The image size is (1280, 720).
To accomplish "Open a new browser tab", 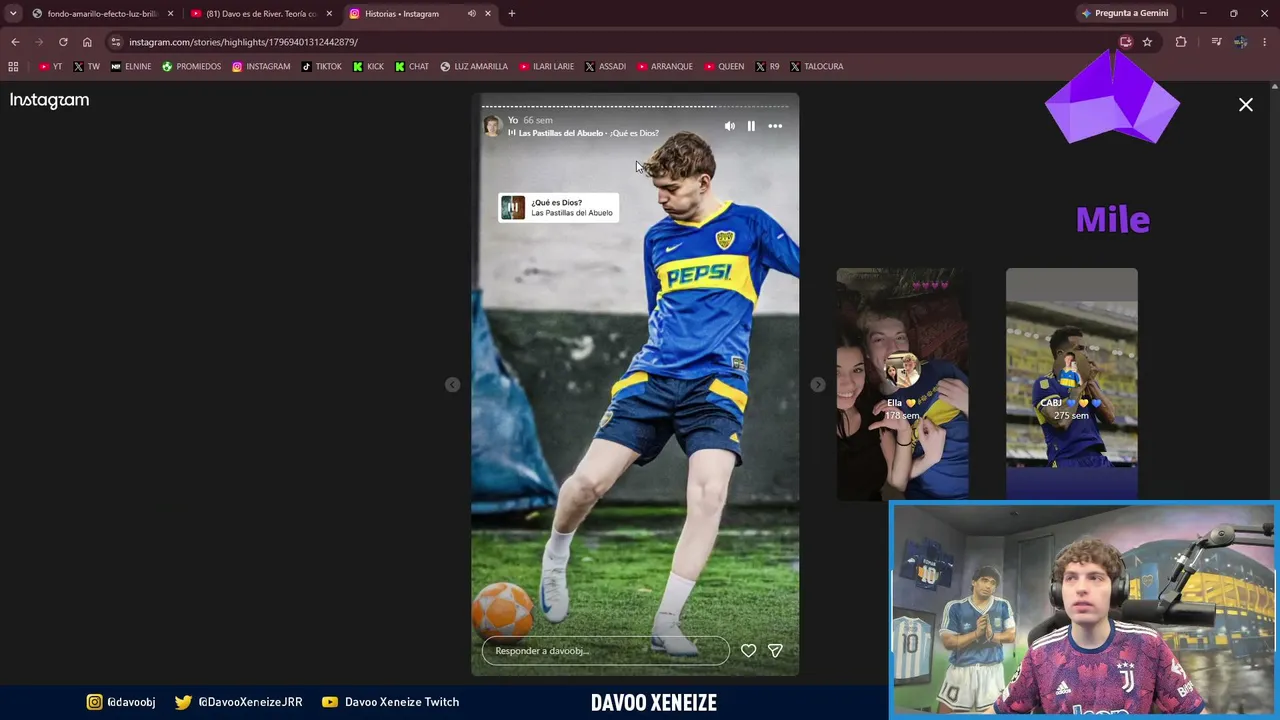I will pos(512,14).
